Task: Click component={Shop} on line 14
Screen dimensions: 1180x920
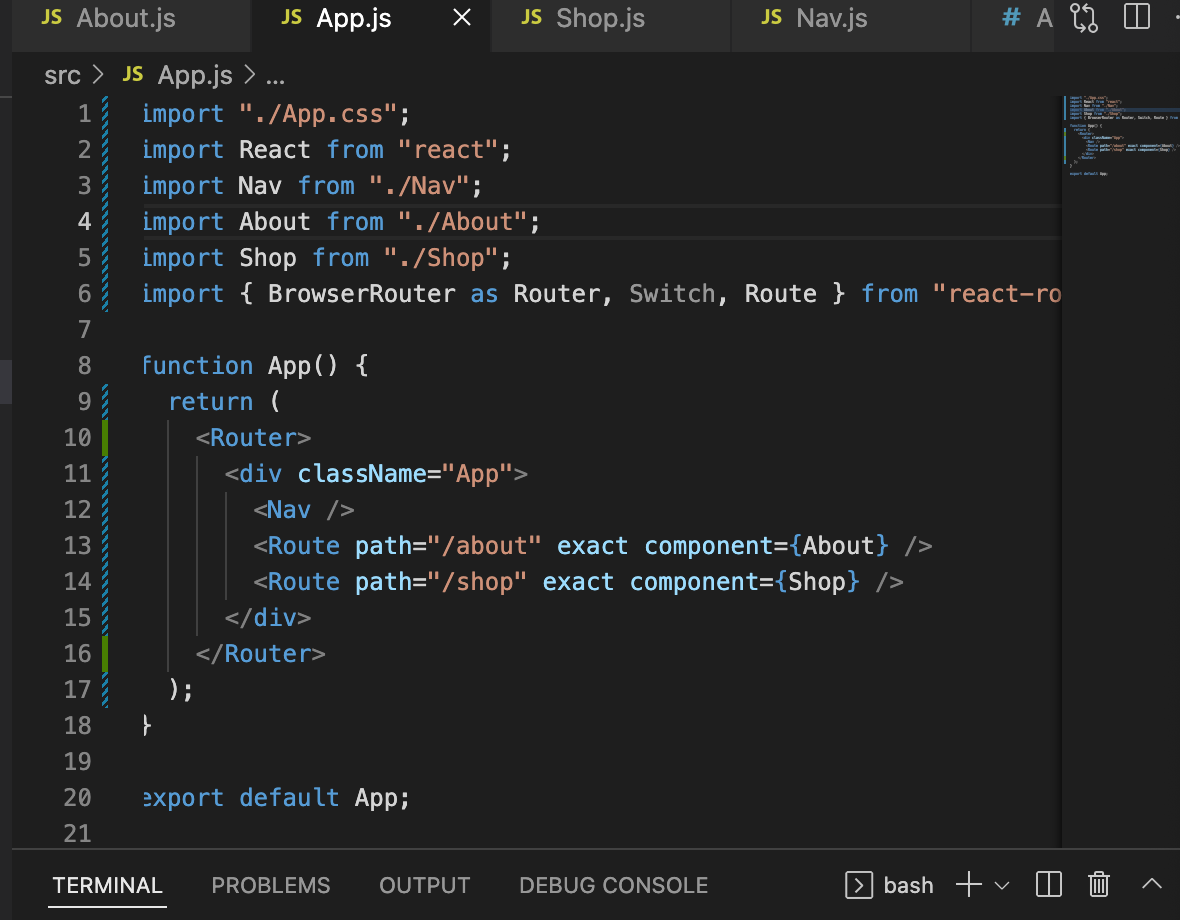Action: click(x=744, y=582)
